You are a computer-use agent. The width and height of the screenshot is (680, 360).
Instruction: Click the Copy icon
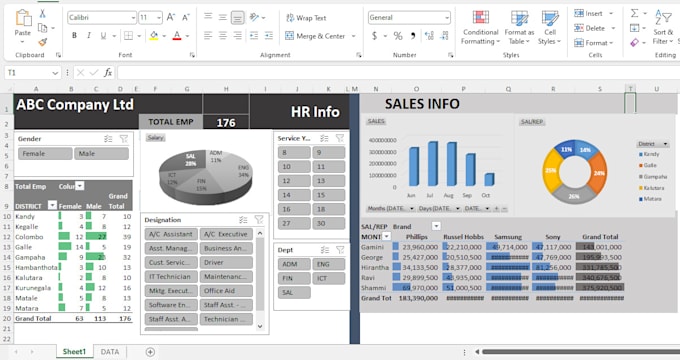pyautogui.click(x=42, y=28)
